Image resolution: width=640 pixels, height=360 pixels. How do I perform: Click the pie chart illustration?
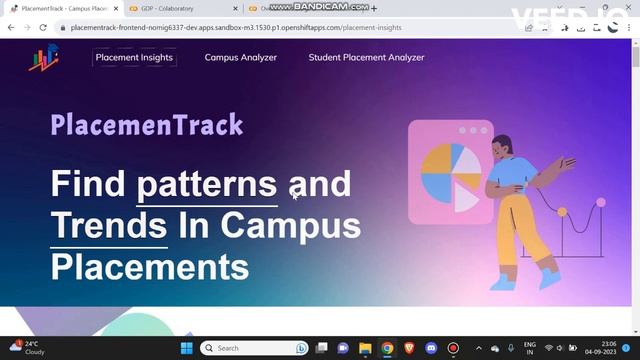(x=451, y=178)
